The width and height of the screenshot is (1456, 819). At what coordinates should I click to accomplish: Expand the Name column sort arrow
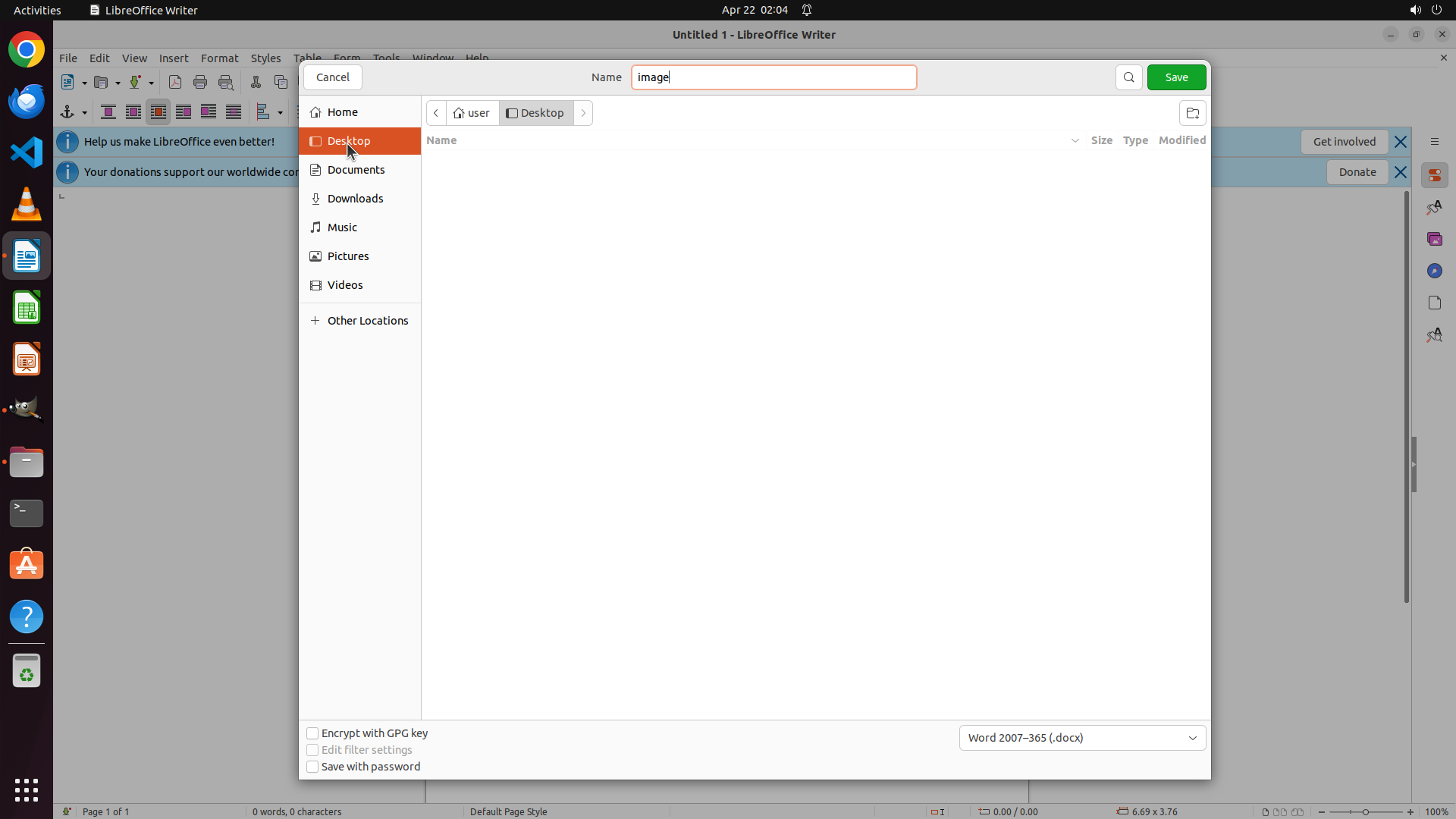click(1075, 140)
